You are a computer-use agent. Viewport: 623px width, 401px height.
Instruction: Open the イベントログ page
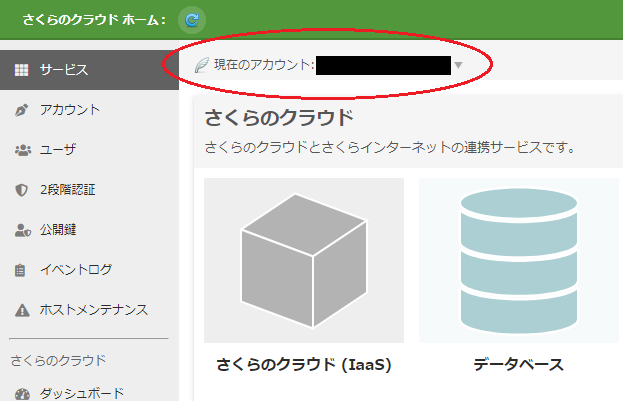tap(76, 270)
